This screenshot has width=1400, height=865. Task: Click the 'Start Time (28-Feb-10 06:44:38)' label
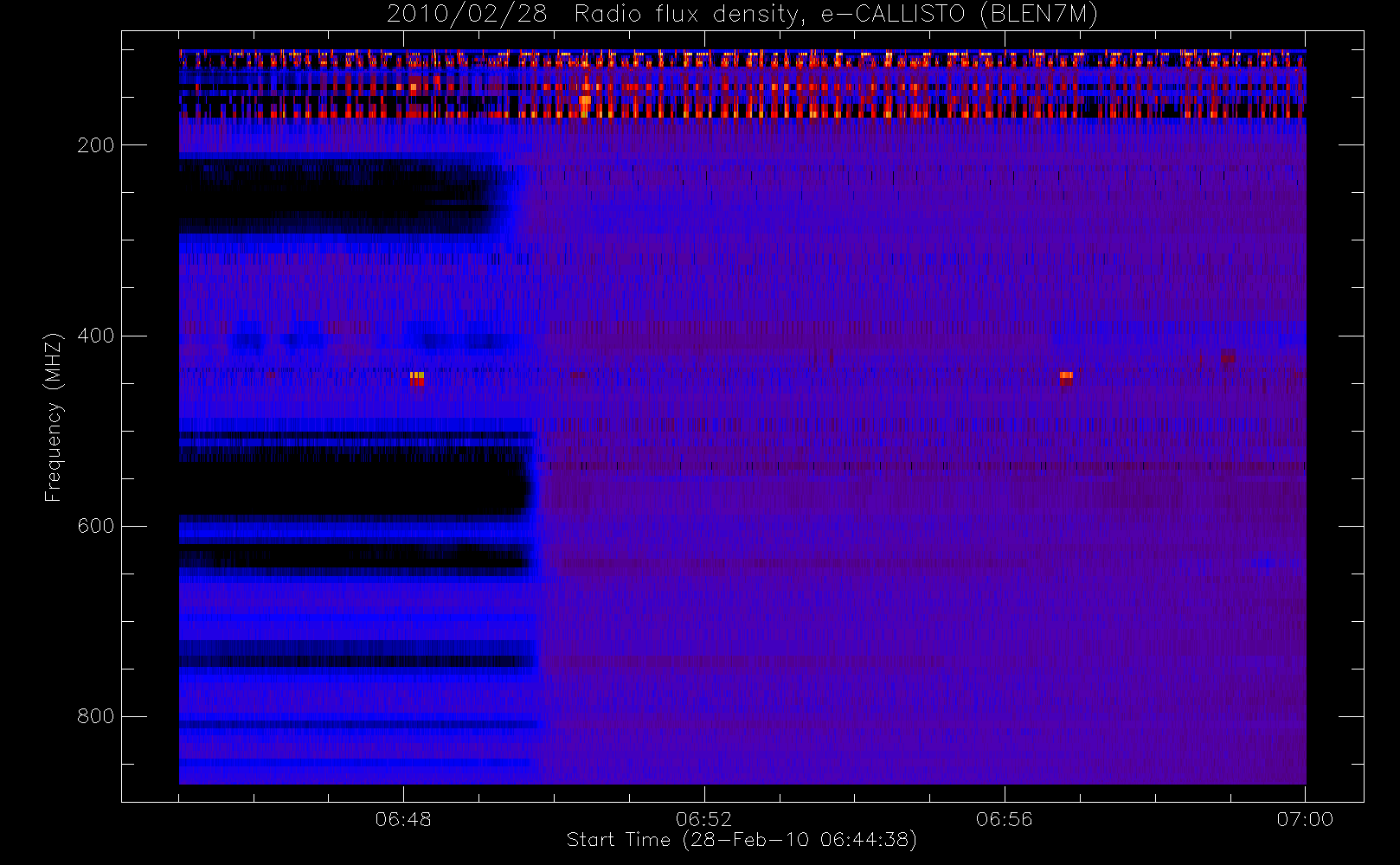click(x=742, y=840)
